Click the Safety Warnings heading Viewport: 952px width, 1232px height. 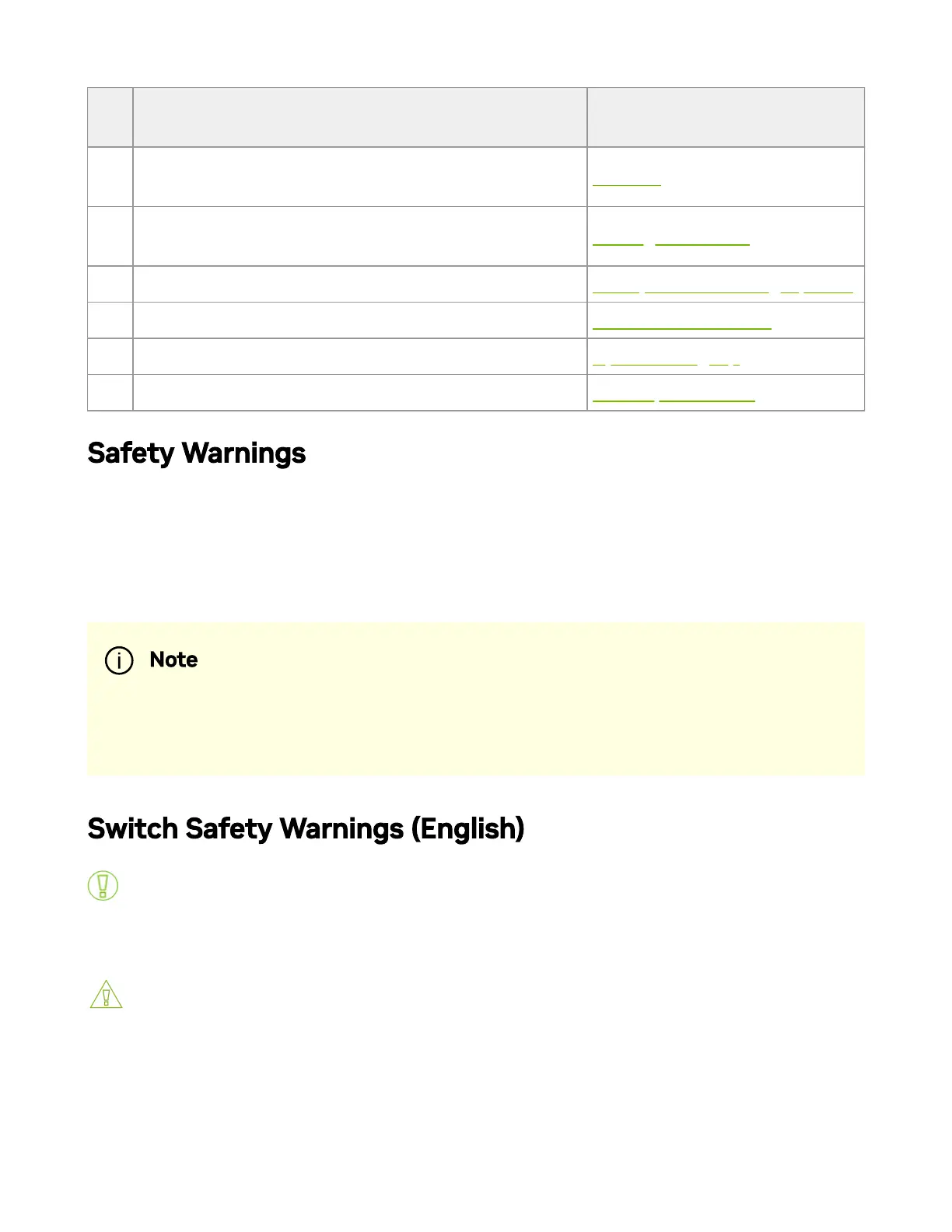[x=197, y=453]
